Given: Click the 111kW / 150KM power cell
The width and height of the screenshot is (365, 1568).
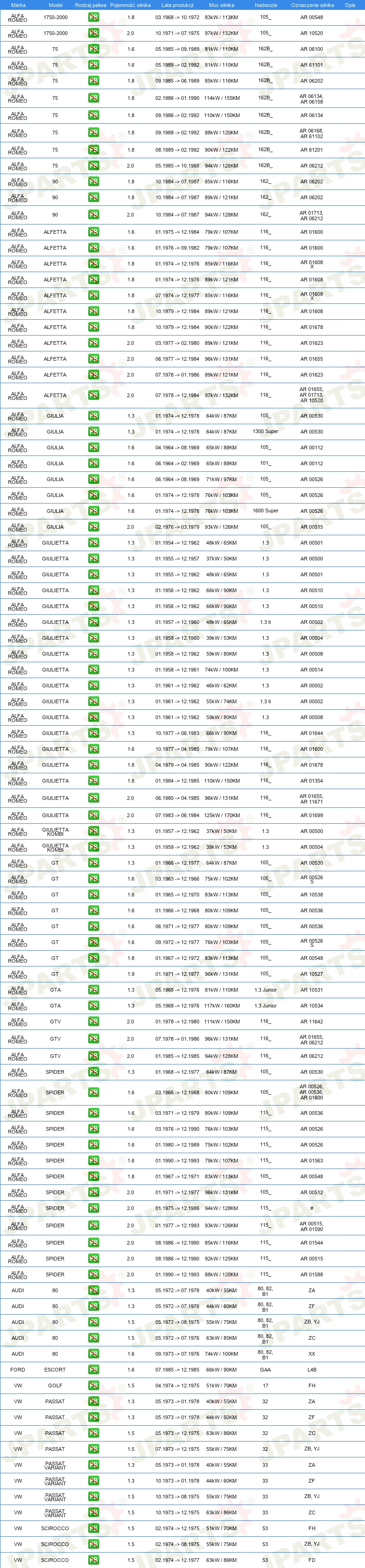Looking at the screenshot, I should [221, 1022].
